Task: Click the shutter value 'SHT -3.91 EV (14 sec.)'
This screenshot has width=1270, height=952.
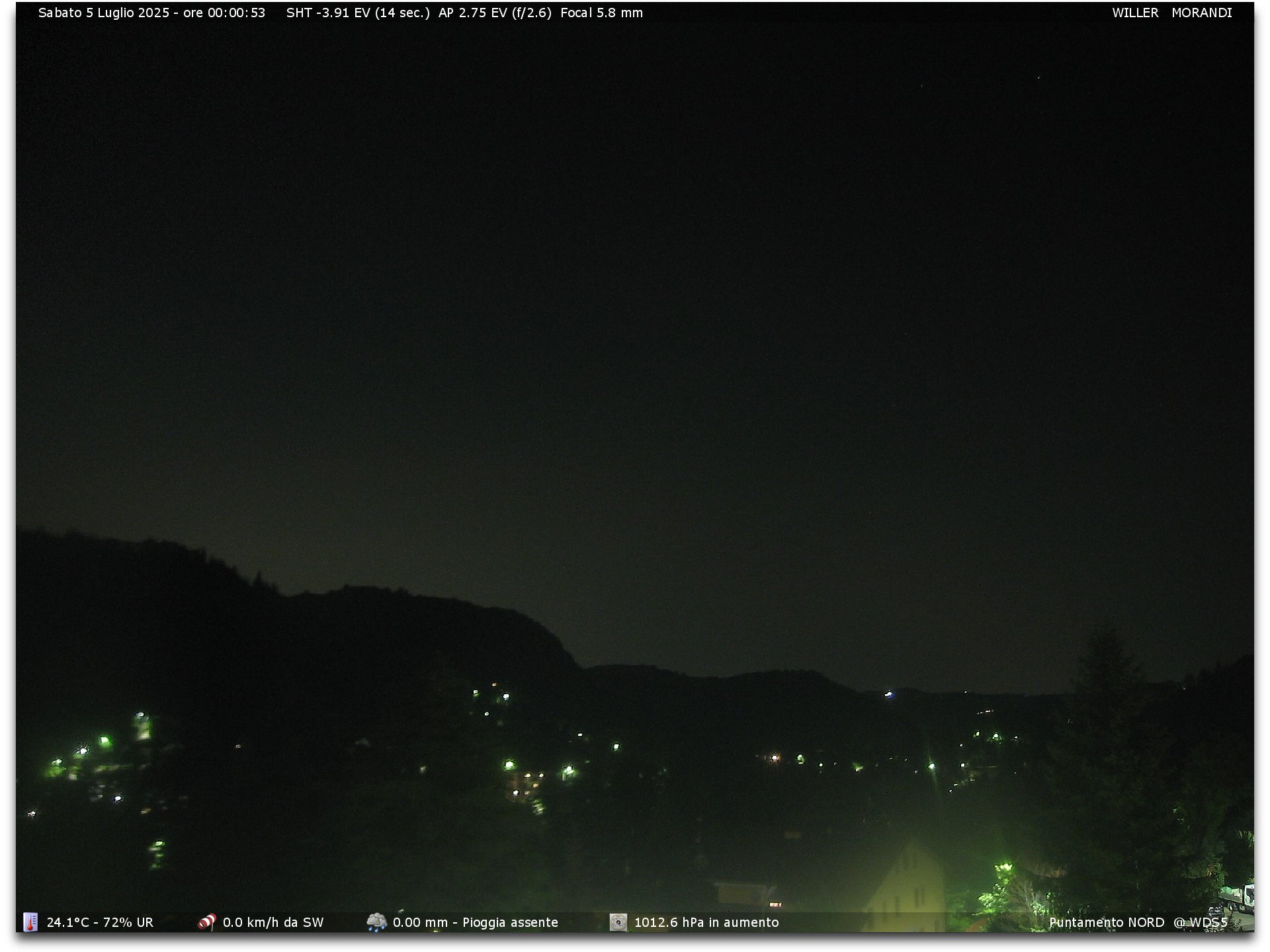Action: click(358, 13)
